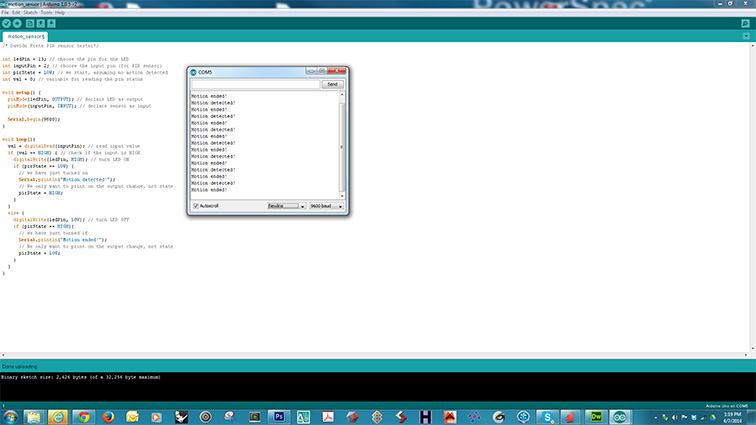Click the editor horizontal scrollbar
The image size is (756, 425).
[x=374, y=355]
